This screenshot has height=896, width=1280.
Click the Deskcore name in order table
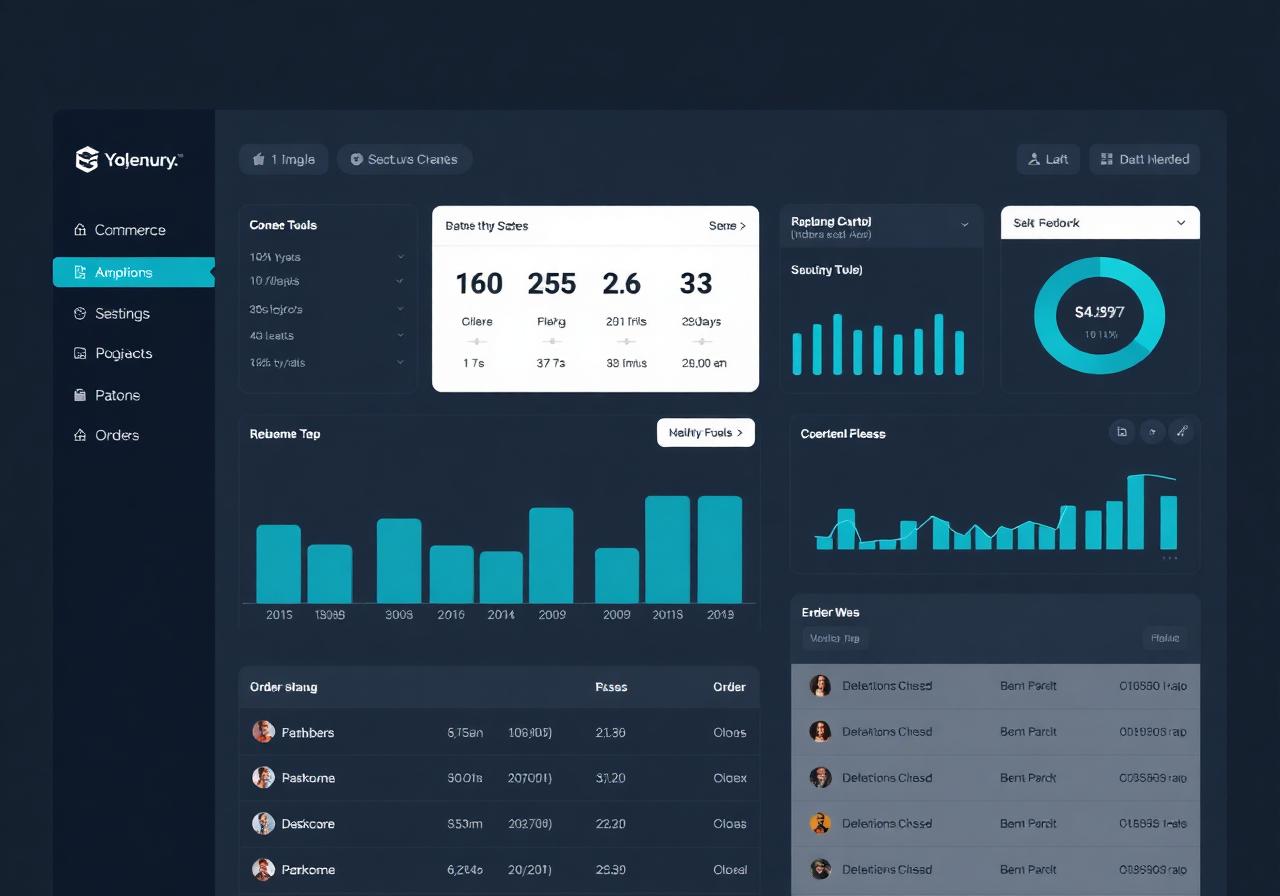[308, 824]
